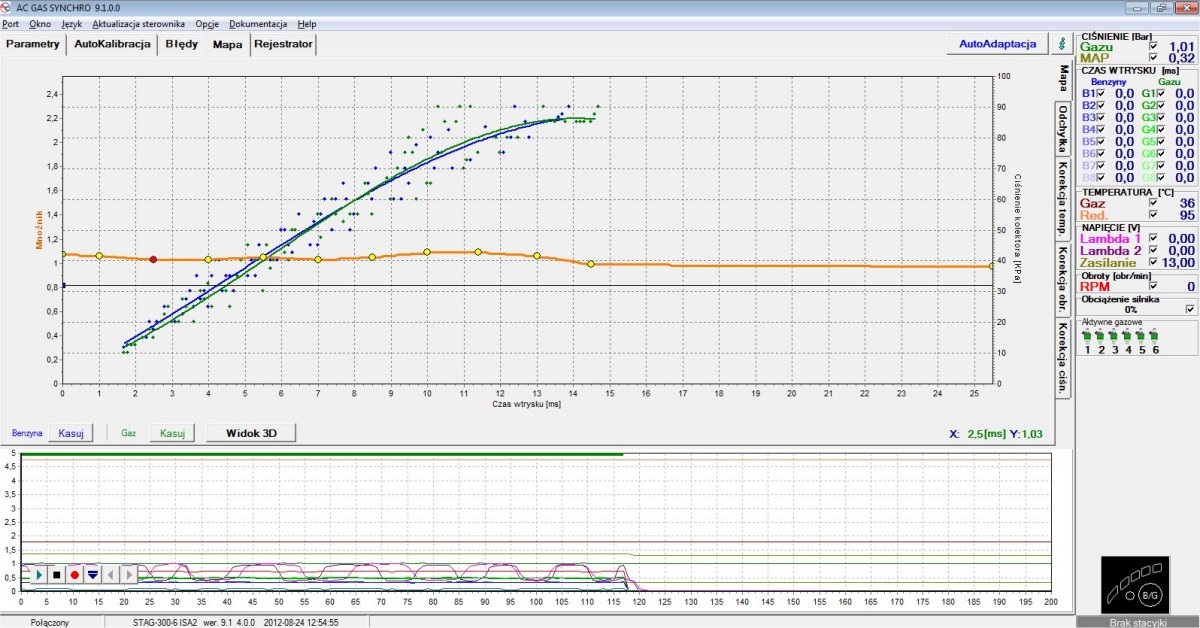This screenshot has height=628, width=1200.
Task: Start oscilloscope playback with the play icon
Action: click(x=40, y=575)
